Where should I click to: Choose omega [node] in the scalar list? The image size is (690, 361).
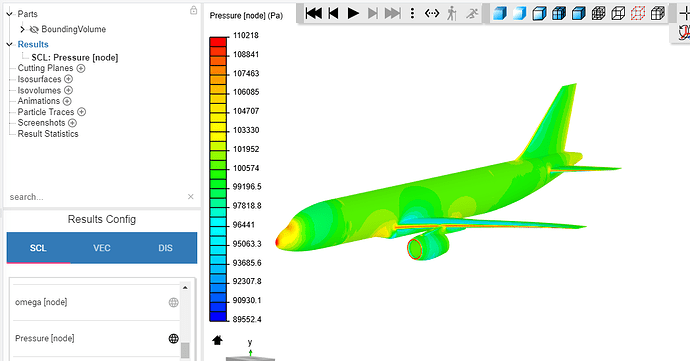41,302
